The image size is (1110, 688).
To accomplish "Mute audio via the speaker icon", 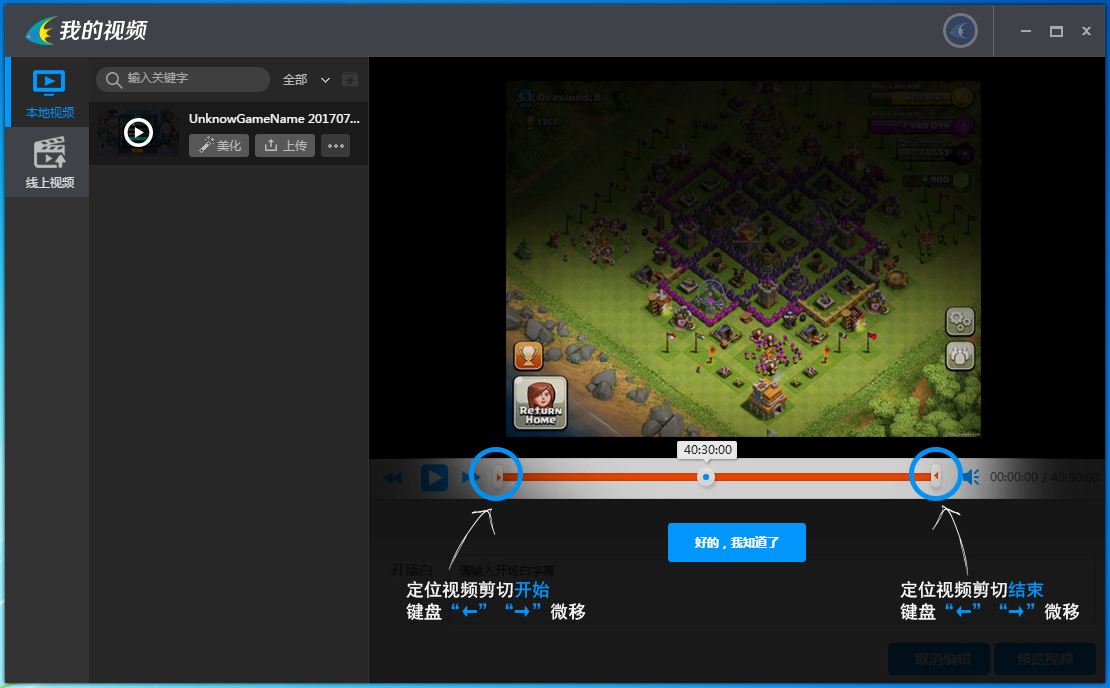I will point(969,477).
